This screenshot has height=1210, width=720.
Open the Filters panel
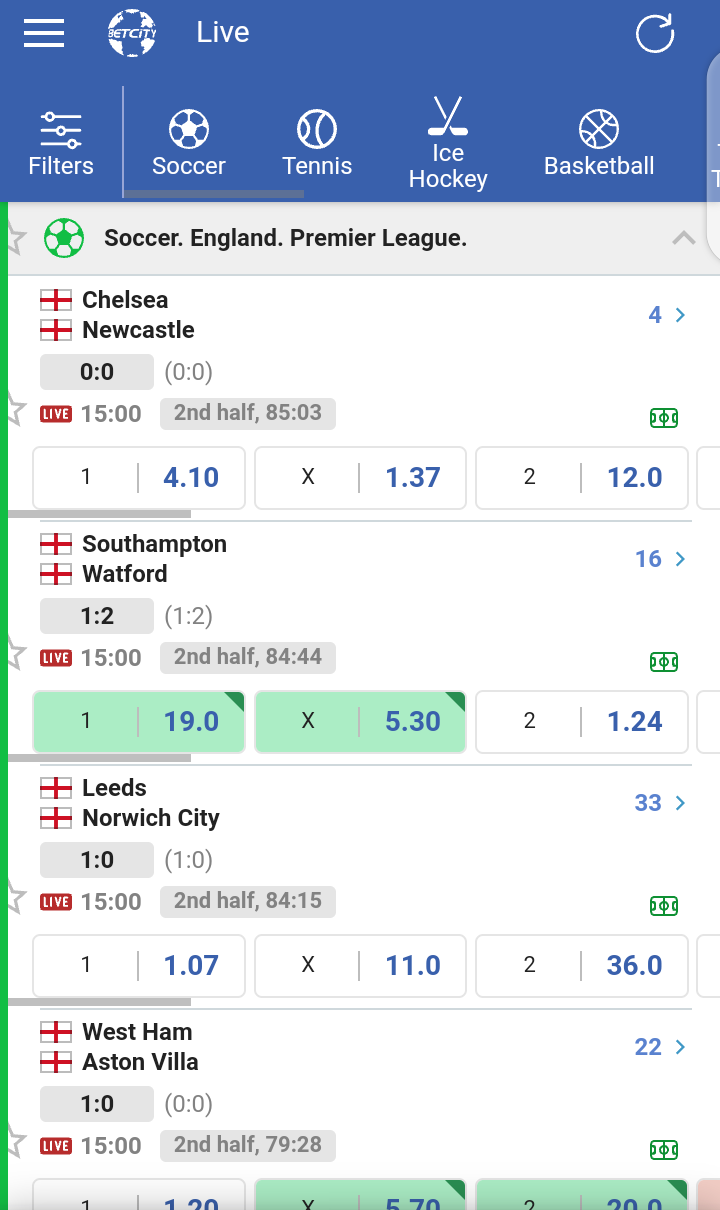click(x=61, y=144)
